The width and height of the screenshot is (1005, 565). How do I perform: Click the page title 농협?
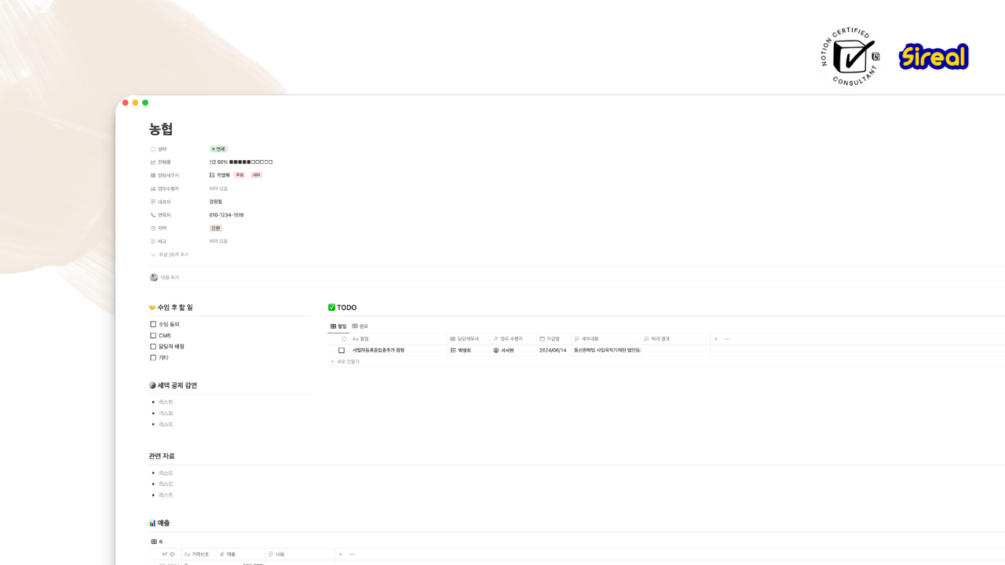pyautogui.click(x=161, y=129)
